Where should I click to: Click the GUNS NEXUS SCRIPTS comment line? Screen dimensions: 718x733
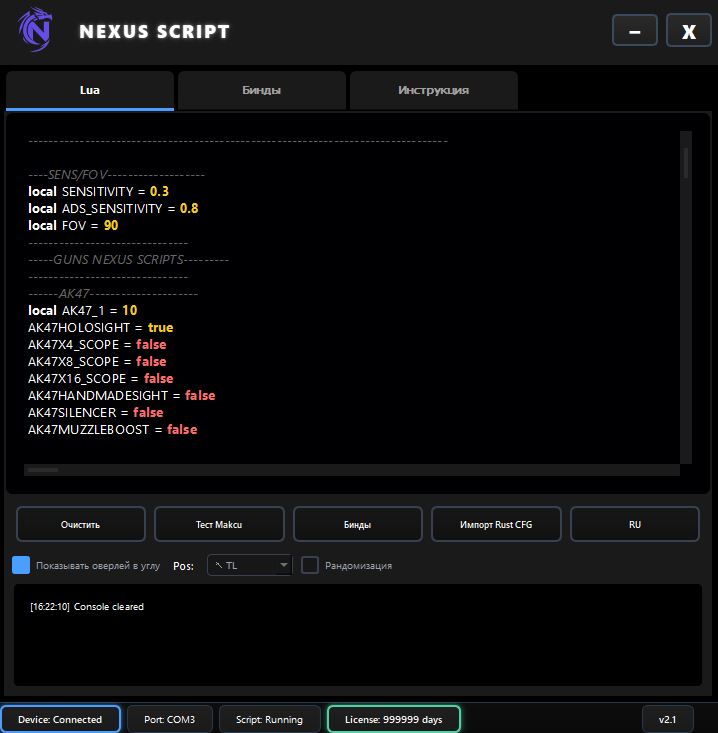point(129,260)
